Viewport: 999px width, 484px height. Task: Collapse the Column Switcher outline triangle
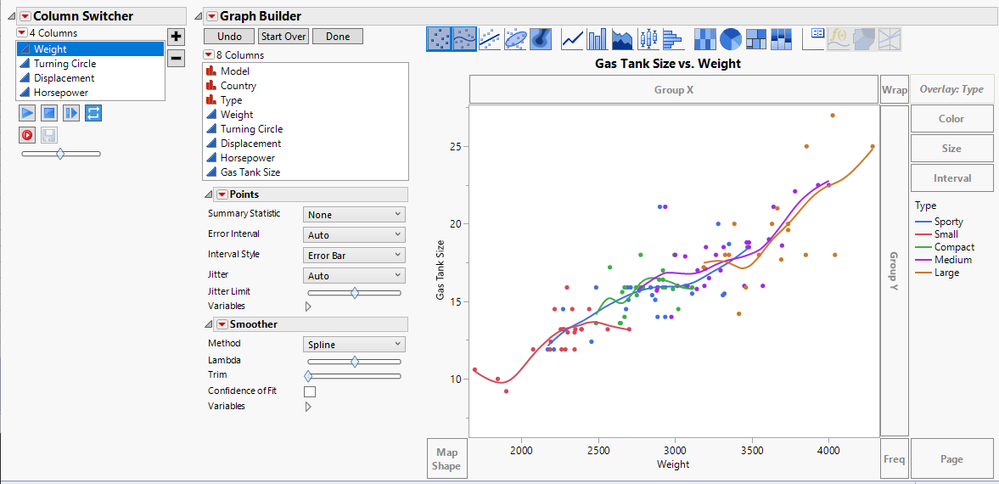click(x=12, y=17)
